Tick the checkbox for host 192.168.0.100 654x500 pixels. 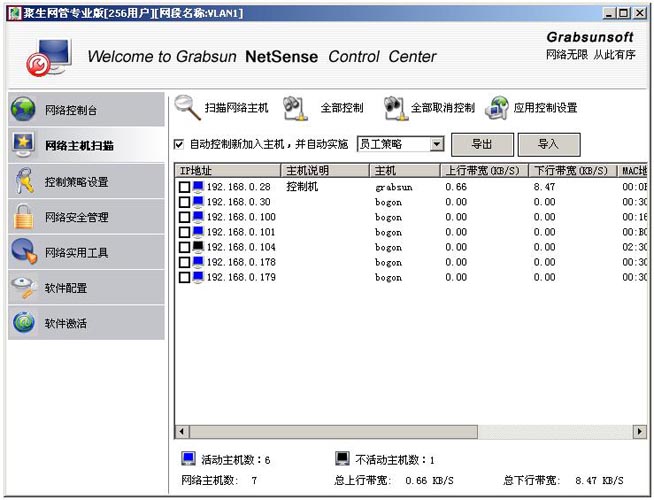point(184,217)
